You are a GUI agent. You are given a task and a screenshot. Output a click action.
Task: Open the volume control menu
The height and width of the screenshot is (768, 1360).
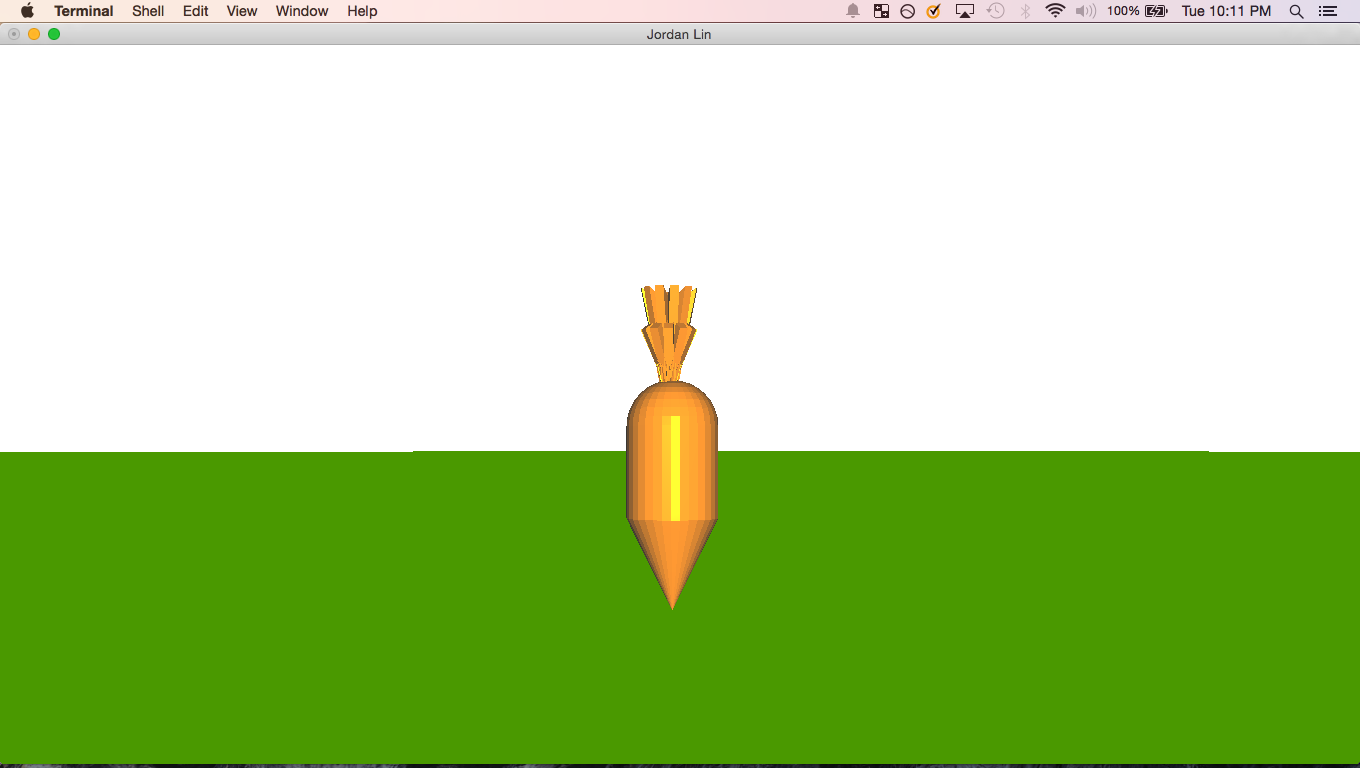pyautogui.click(x=1086, y=11)
